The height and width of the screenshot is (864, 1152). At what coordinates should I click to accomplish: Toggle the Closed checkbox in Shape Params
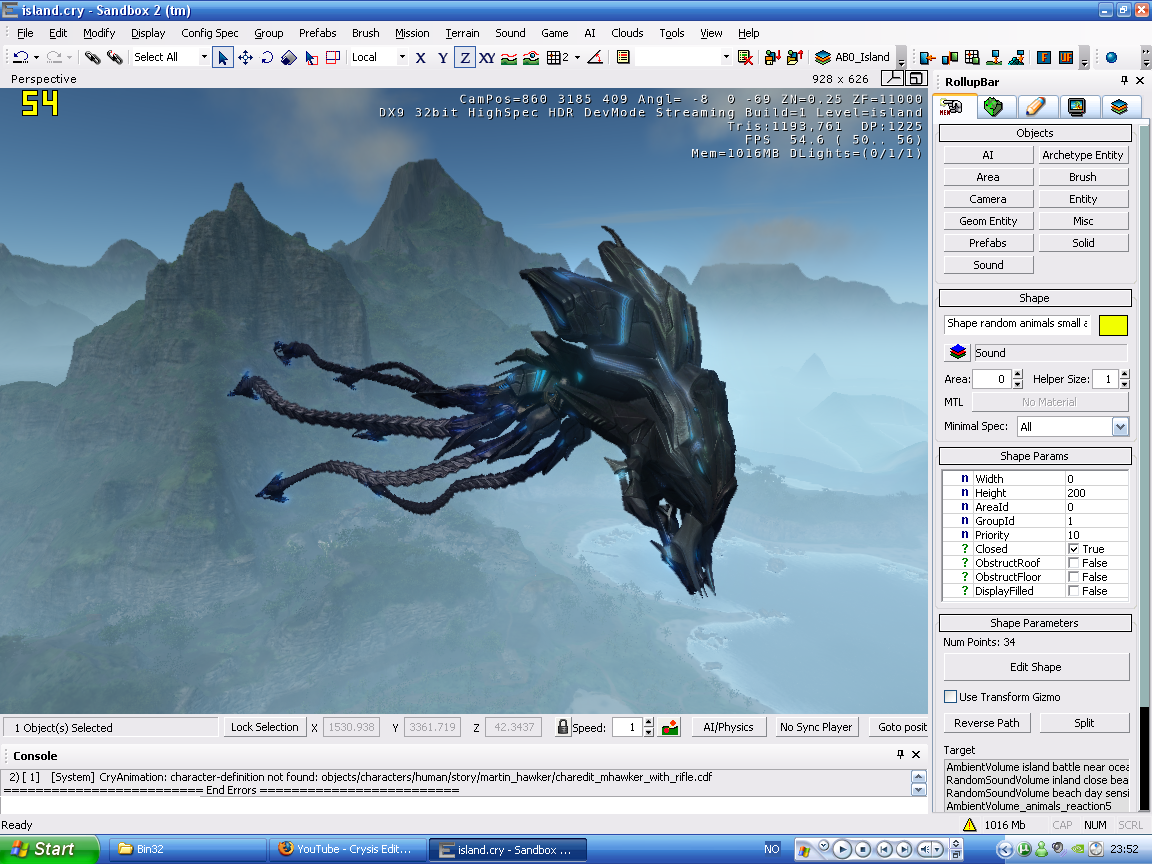tap(1073, 549)
